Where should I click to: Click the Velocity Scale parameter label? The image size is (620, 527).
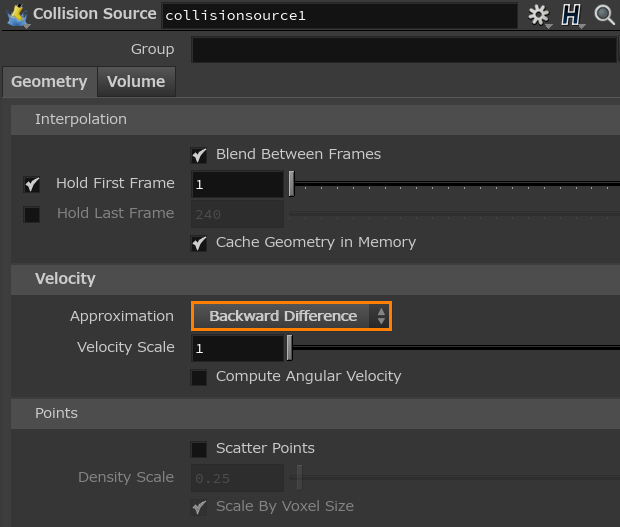coord(126,347)
